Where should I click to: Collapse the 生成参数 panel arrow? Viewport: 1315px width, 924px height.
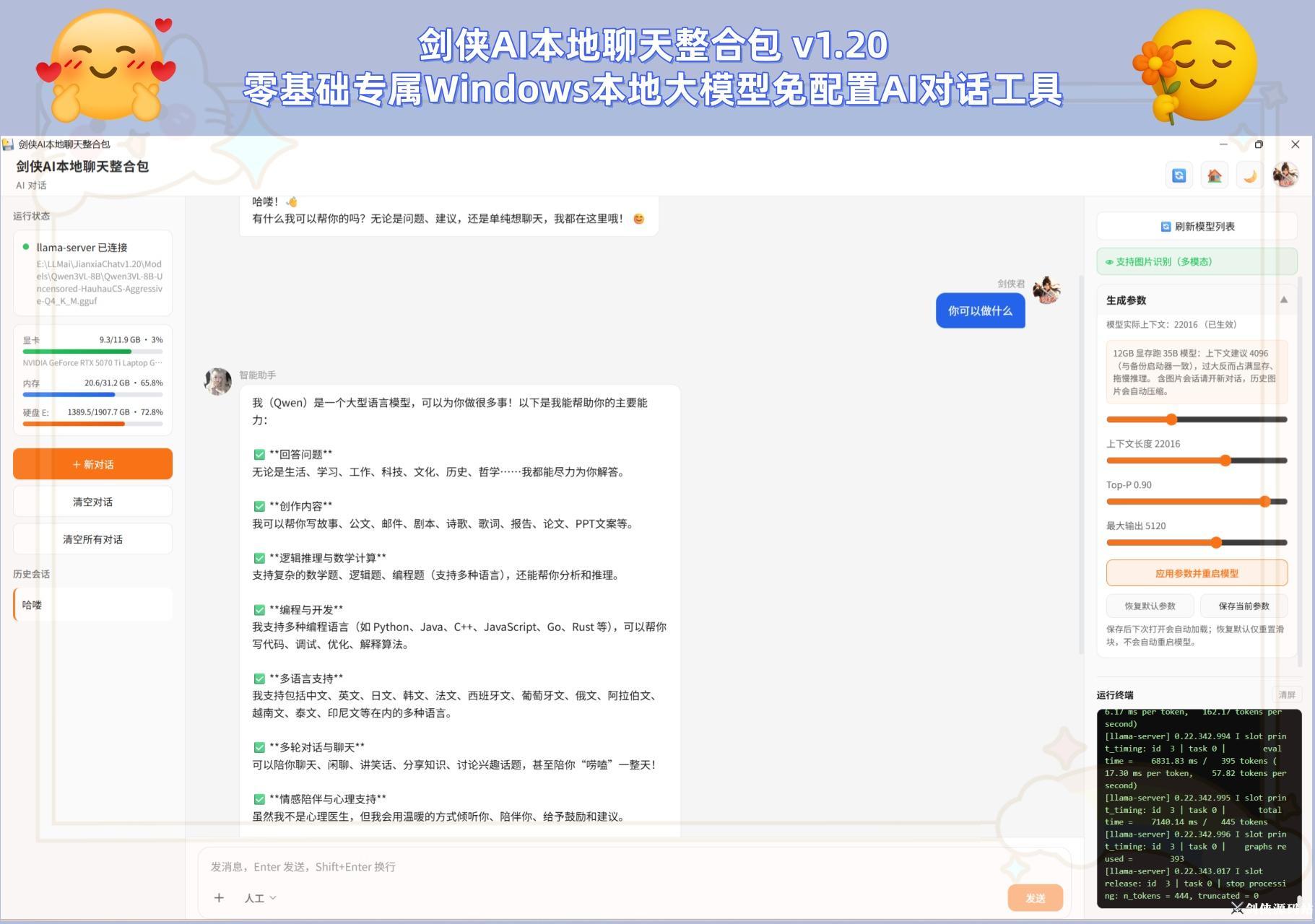(1283, 300)
